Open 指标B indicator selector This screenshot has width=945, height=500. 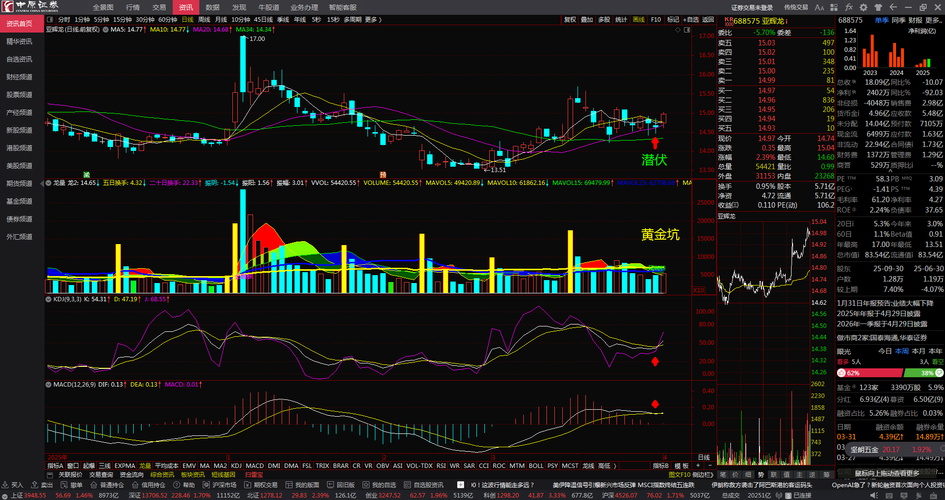pyautogui.click(x=661, y=466)
